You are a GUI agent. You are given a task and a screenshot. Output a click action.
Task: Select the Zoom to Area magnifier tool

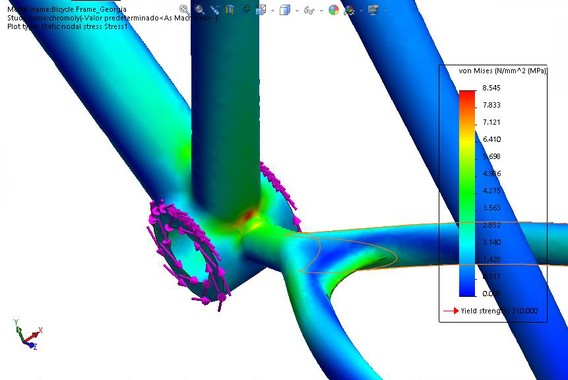pyautogui.click(x=200, y=10)
